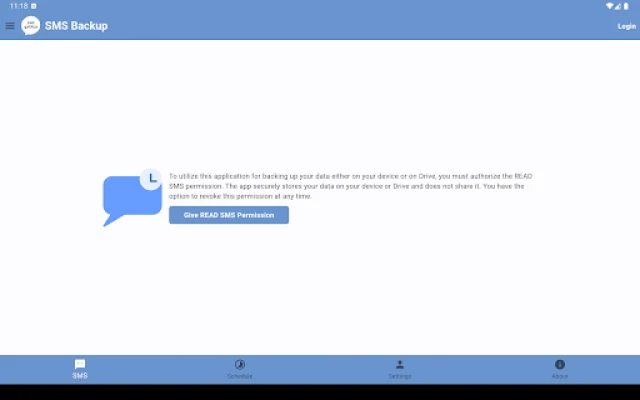Click the Schedule clock tab icon
Viewport: 640px width, 400px height.
(240, 364)
